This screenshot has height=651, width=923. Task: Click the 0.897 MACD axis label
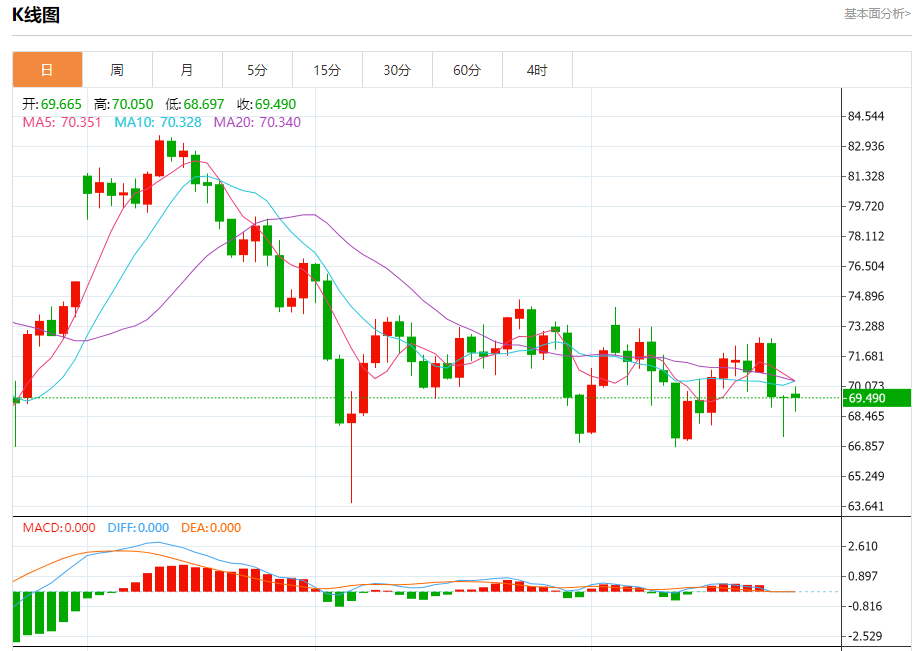tap(863, 577)
